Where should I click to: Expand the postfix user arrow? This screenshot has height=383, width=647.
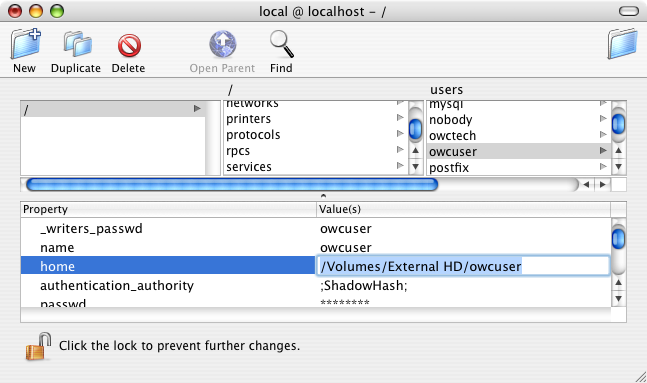(x=603, y=167)
